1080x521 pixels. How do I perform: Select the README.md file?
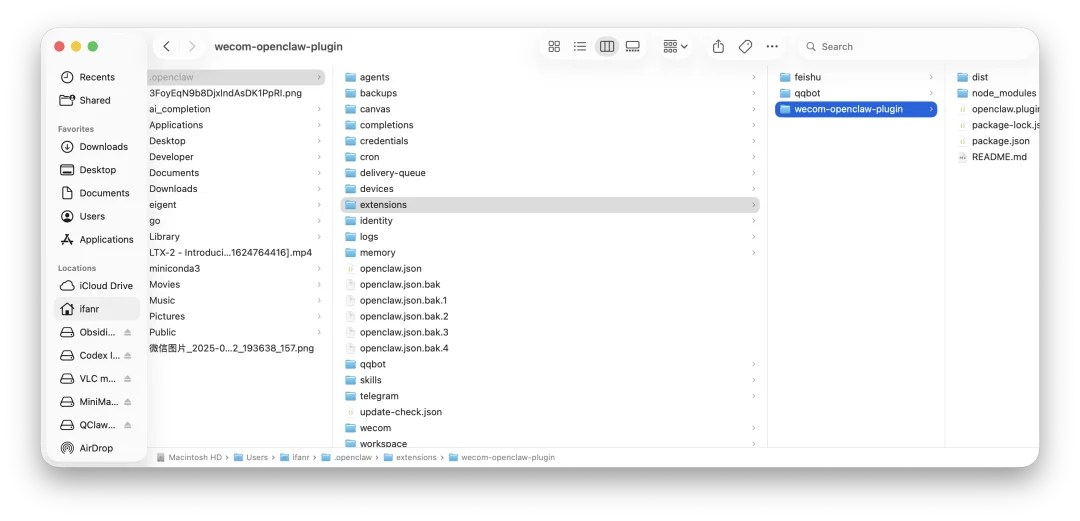998,157
